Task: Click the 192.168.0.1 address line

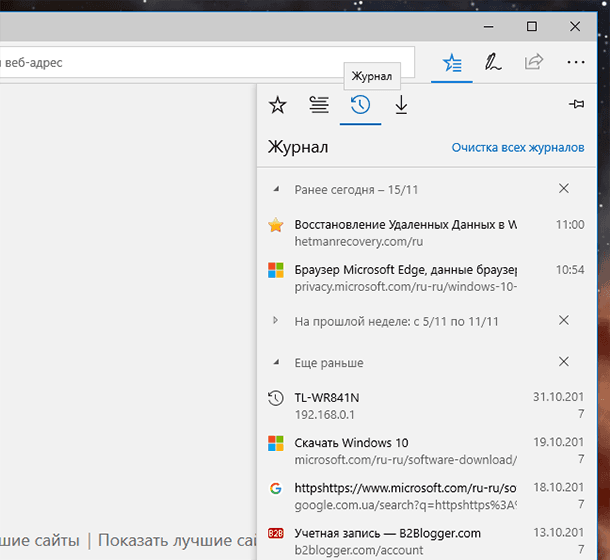Action: (x=324, y=415)
